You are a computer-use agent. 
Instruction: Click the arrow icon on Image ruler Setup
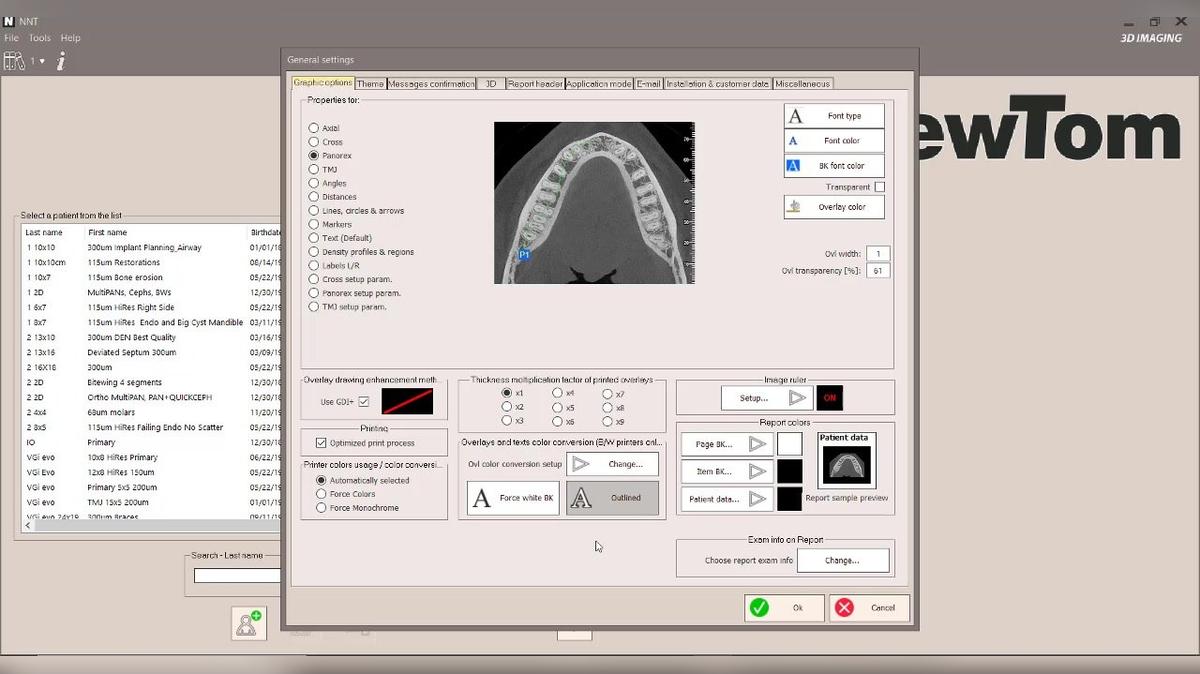pos(797,398)
